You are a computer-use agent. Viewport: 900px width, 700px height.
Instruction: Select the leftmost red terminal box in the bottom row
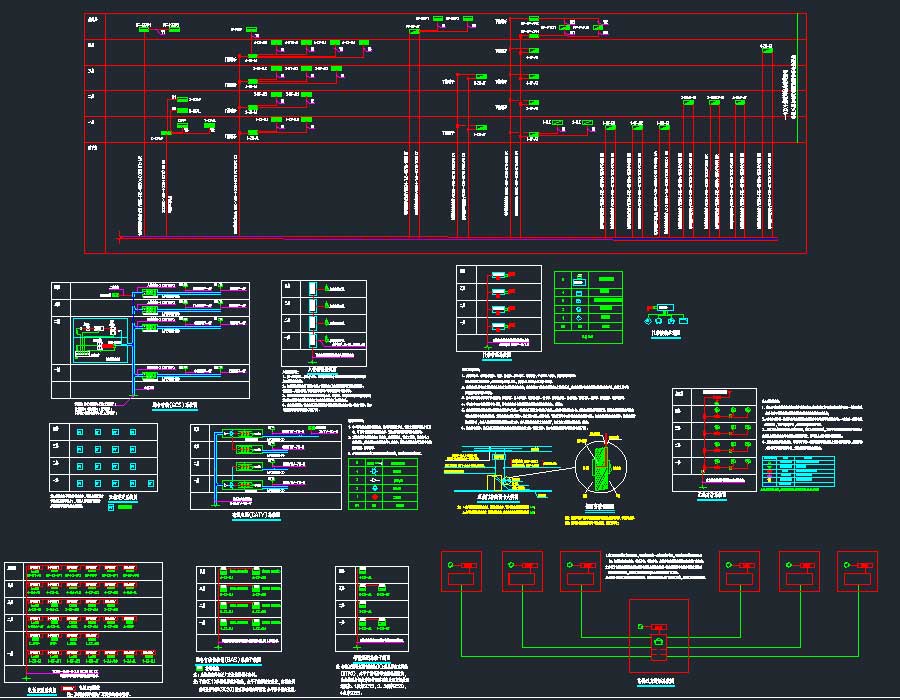tap(461, 571)
